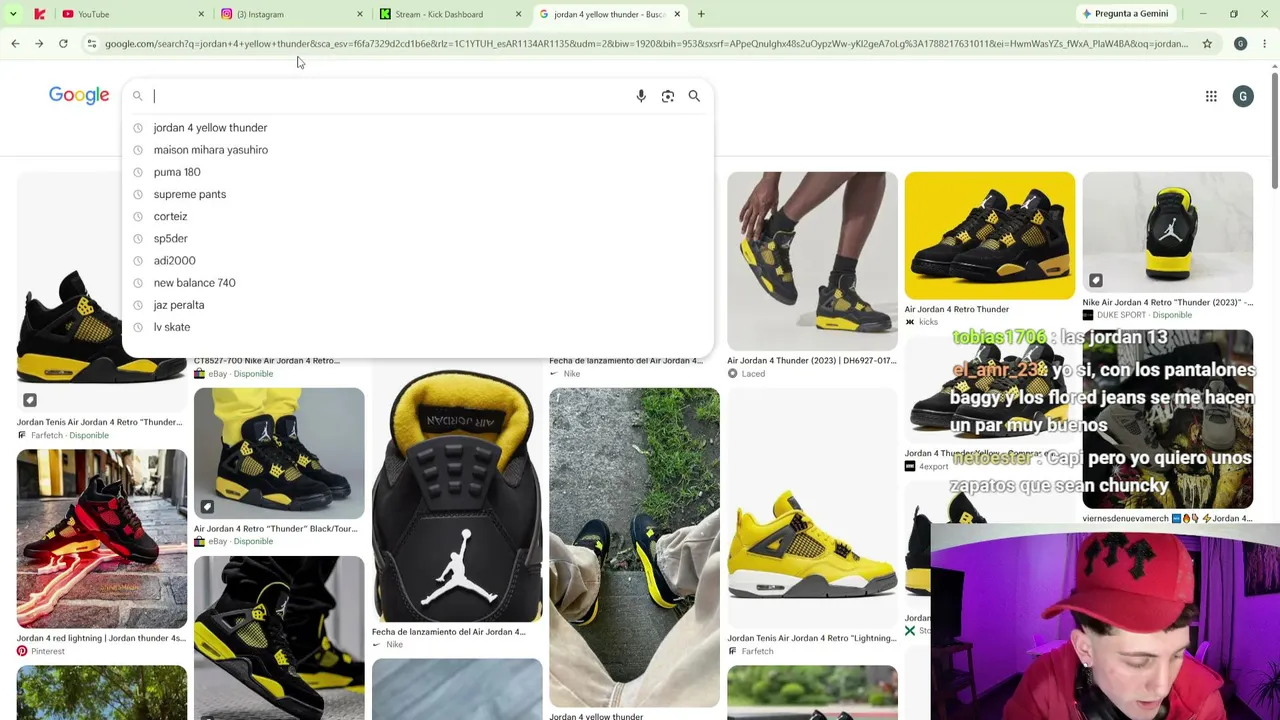Click the magnifier search button
The width and height of the screenshot is (1280, 720).
tap(694, 96)
